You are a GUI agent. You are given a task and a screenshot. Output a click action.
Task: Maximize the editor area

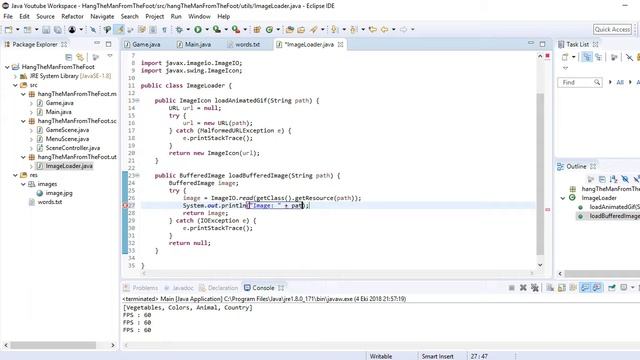pos(542,44)
